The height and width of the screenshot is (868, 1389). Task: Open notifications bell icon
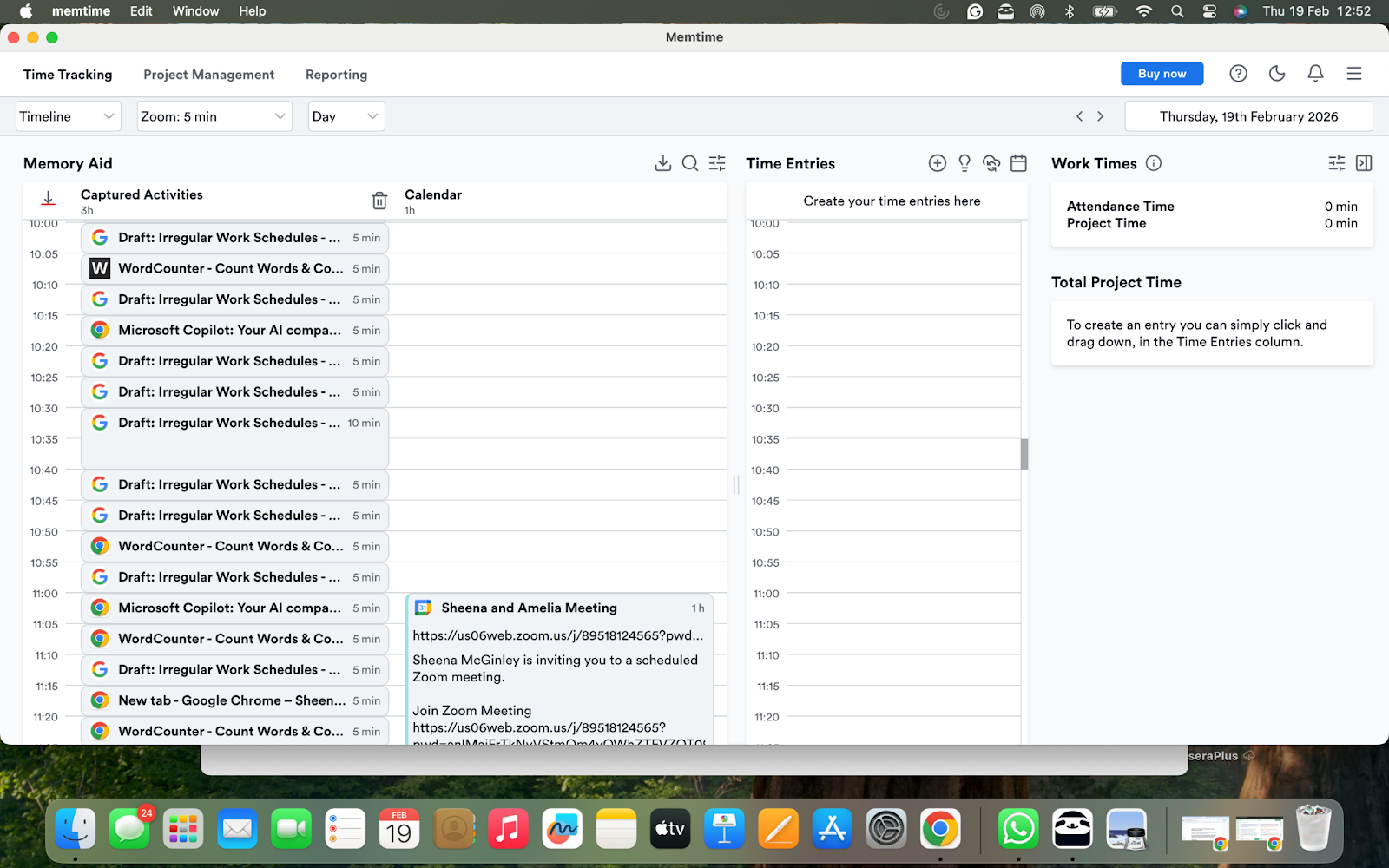click(x=1315, y=74)
